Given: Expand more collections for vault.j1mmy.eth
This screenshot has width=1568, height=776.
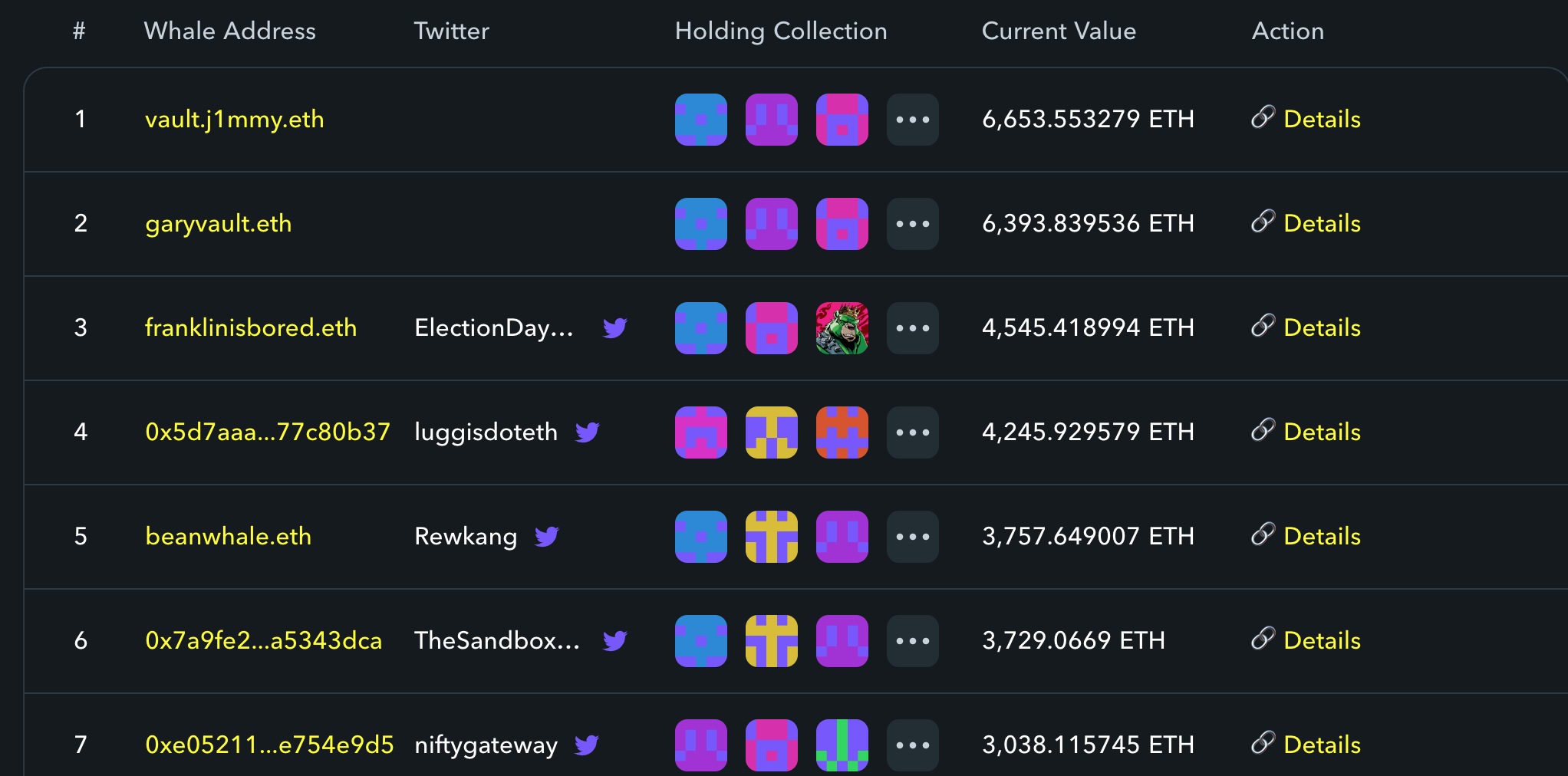Looking at the screenshot, I should coord(912,120).
